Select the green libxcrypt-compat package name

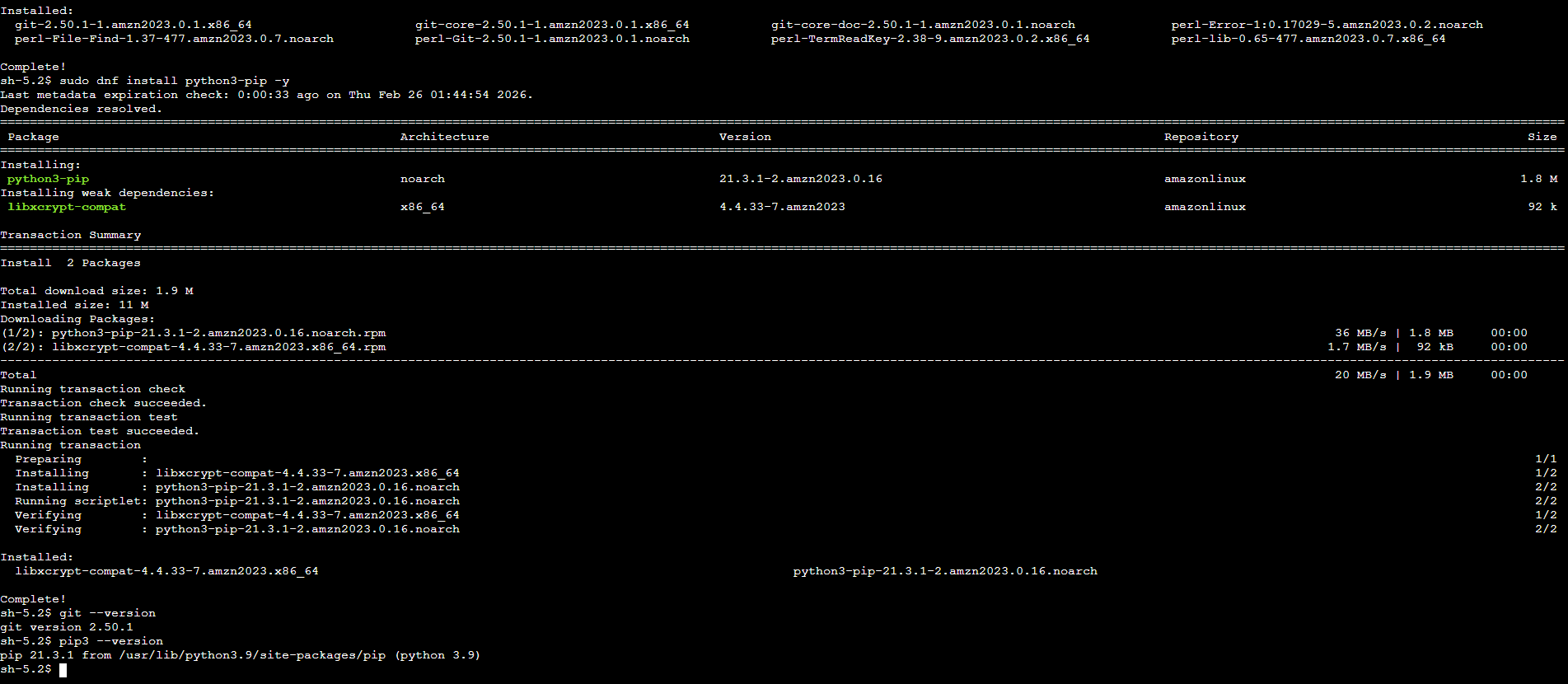pos(67,207)
